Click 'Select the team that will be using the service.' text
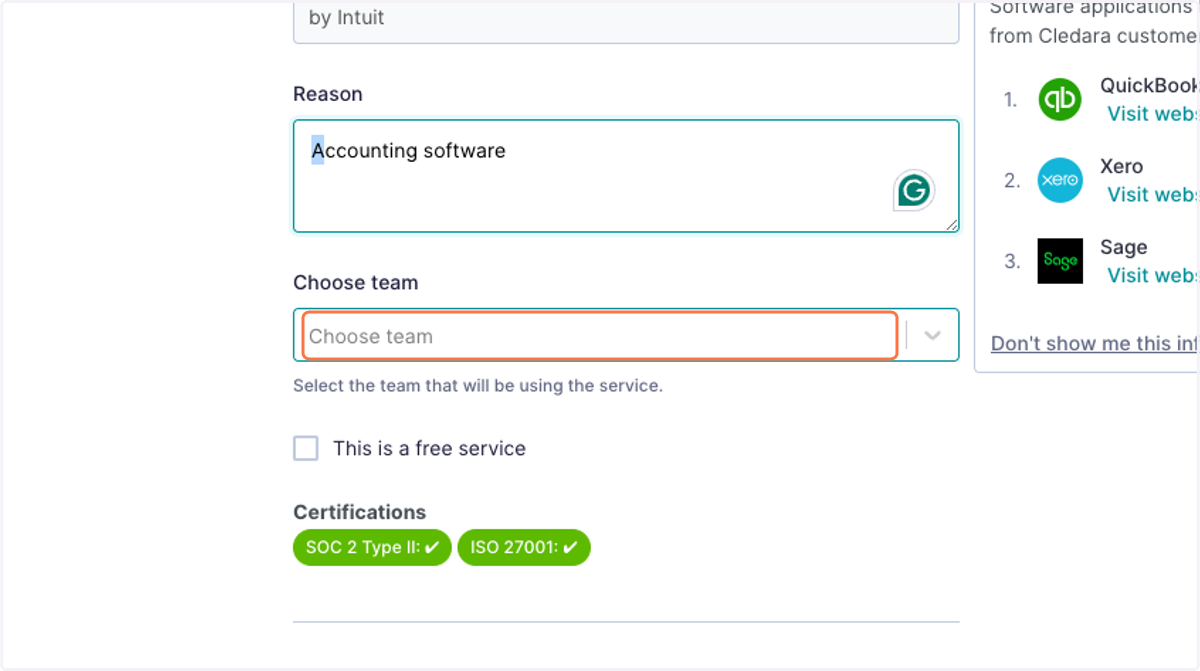Screen dimensions: 1200x671 (478, 385)
